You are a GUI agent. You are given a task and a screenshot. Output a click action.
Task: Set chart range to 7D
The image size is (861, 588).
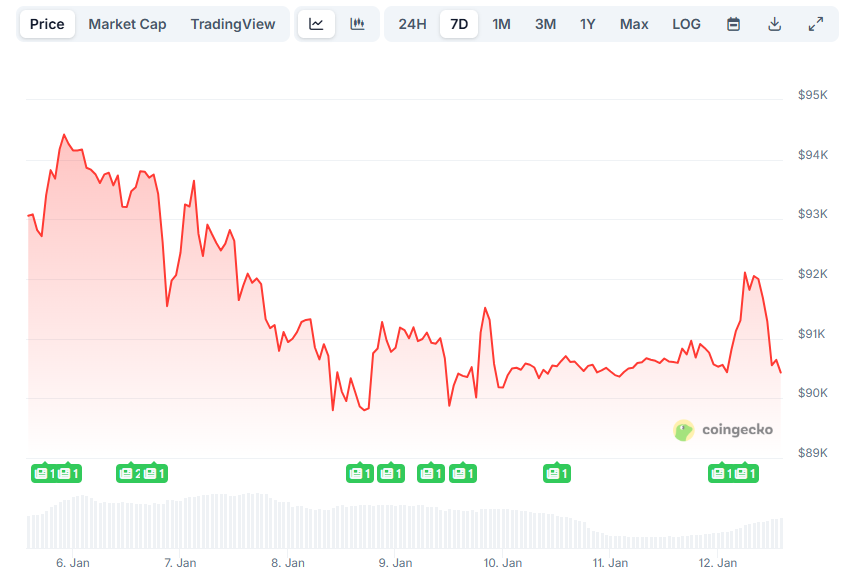459,24
